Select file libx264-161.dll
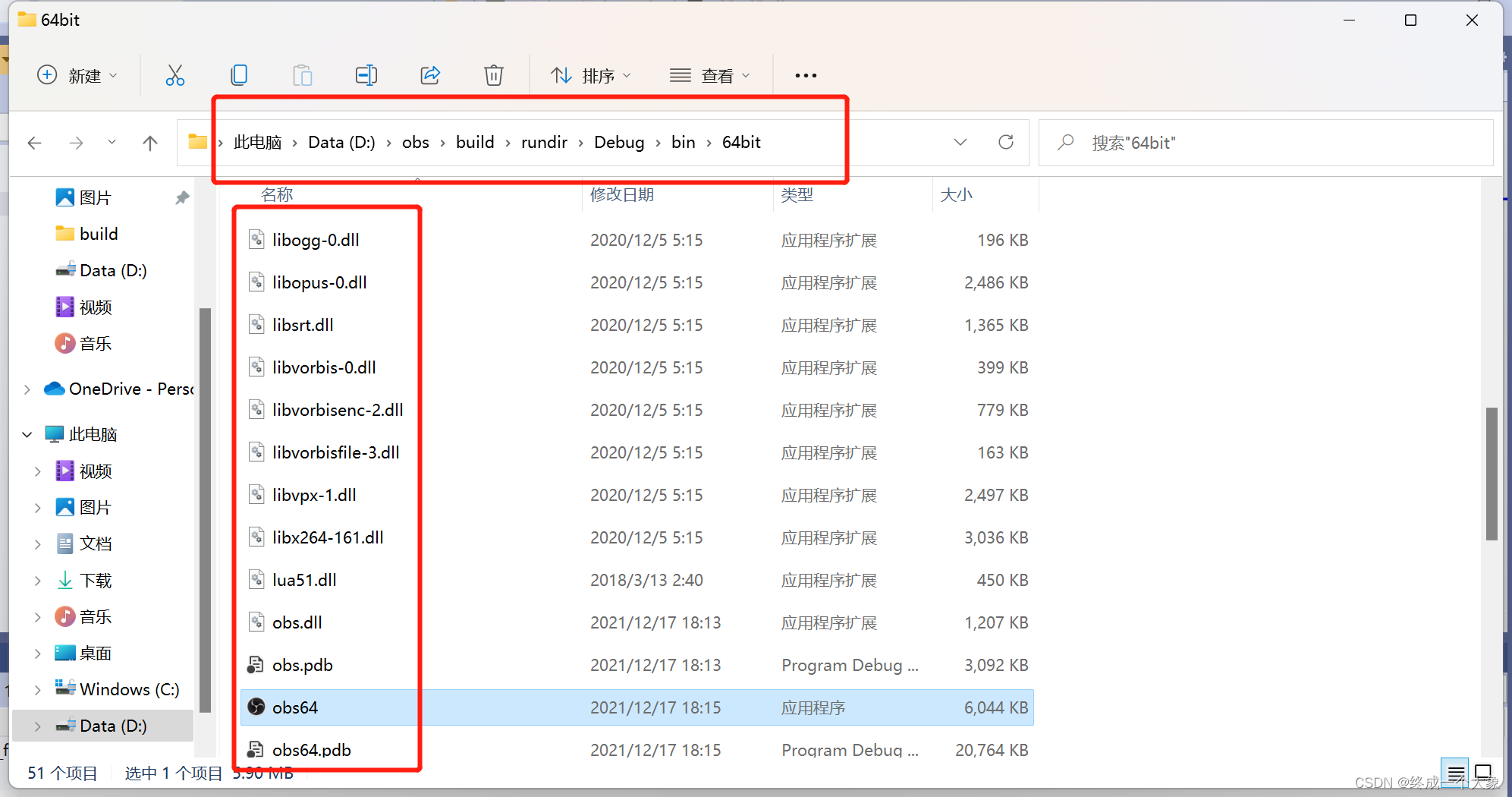Image resolution: width=1512 pixels, height=797 pixels. pyautogui.click(x=328, y=537)
